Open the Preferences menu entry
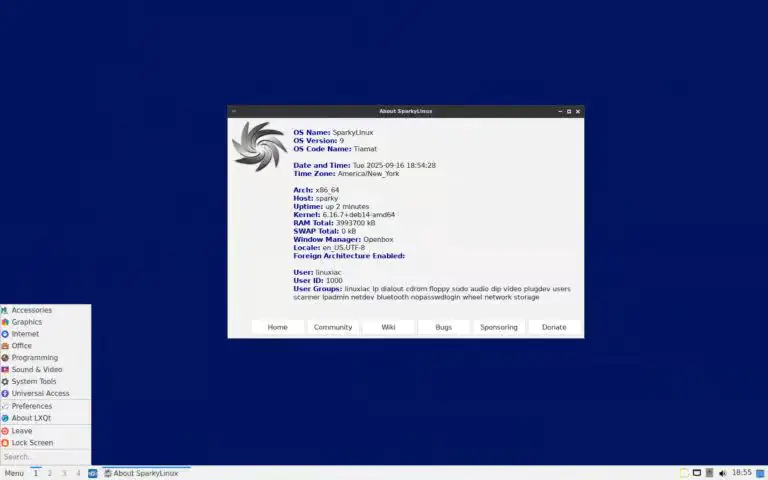768x480 pixels. click(31, 406)
